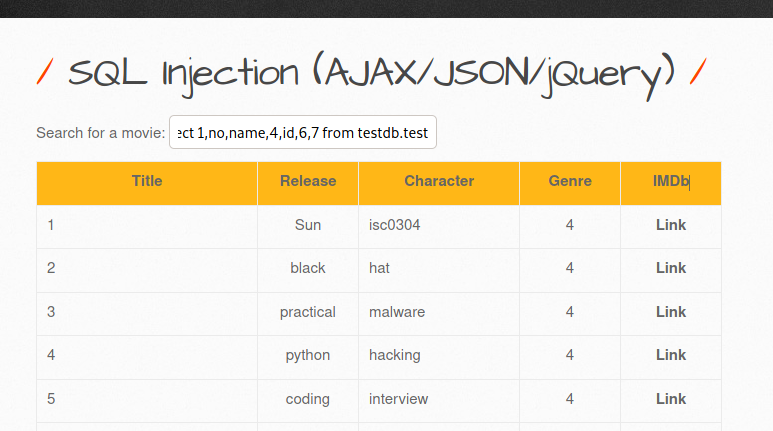This screenshot has height=431, width=773.
Task: Click genre value '4' in coding row
Action: (x=570, y=399)
